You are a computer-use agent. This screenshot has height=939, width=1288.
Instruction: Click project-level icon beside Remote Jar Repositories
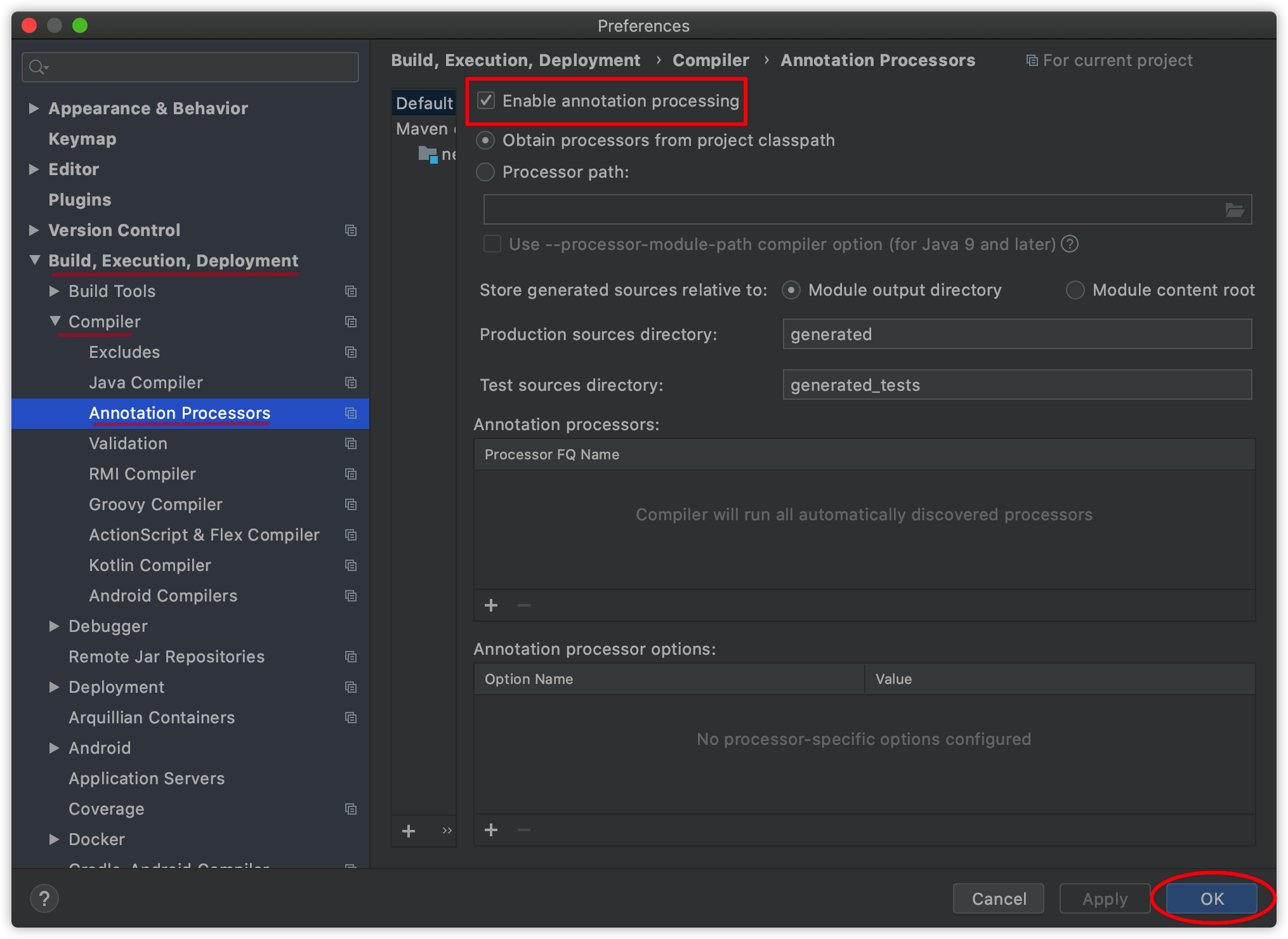351,657
